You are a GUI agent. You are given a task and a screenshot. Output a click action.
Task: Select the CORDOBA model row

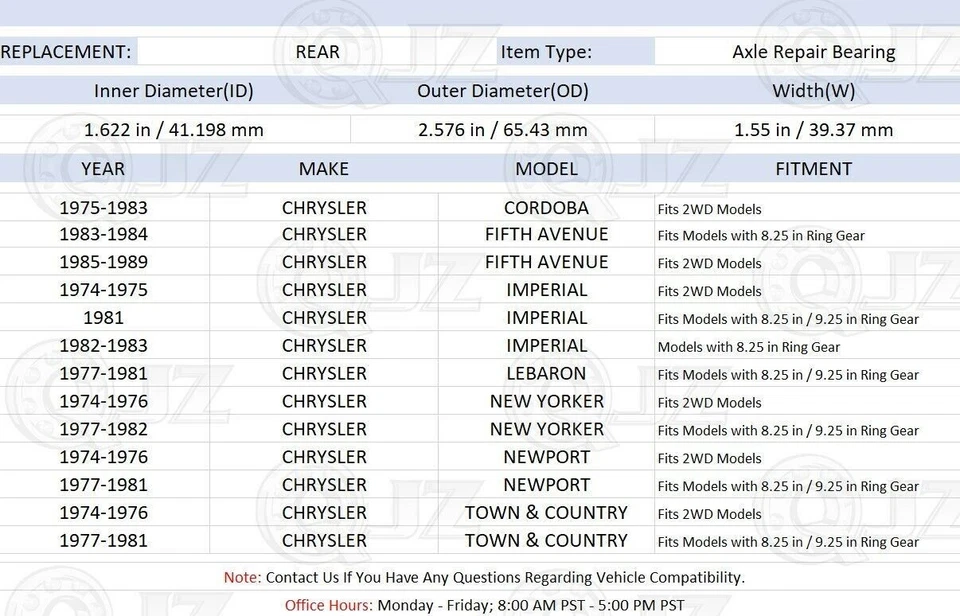pos(546,207)
